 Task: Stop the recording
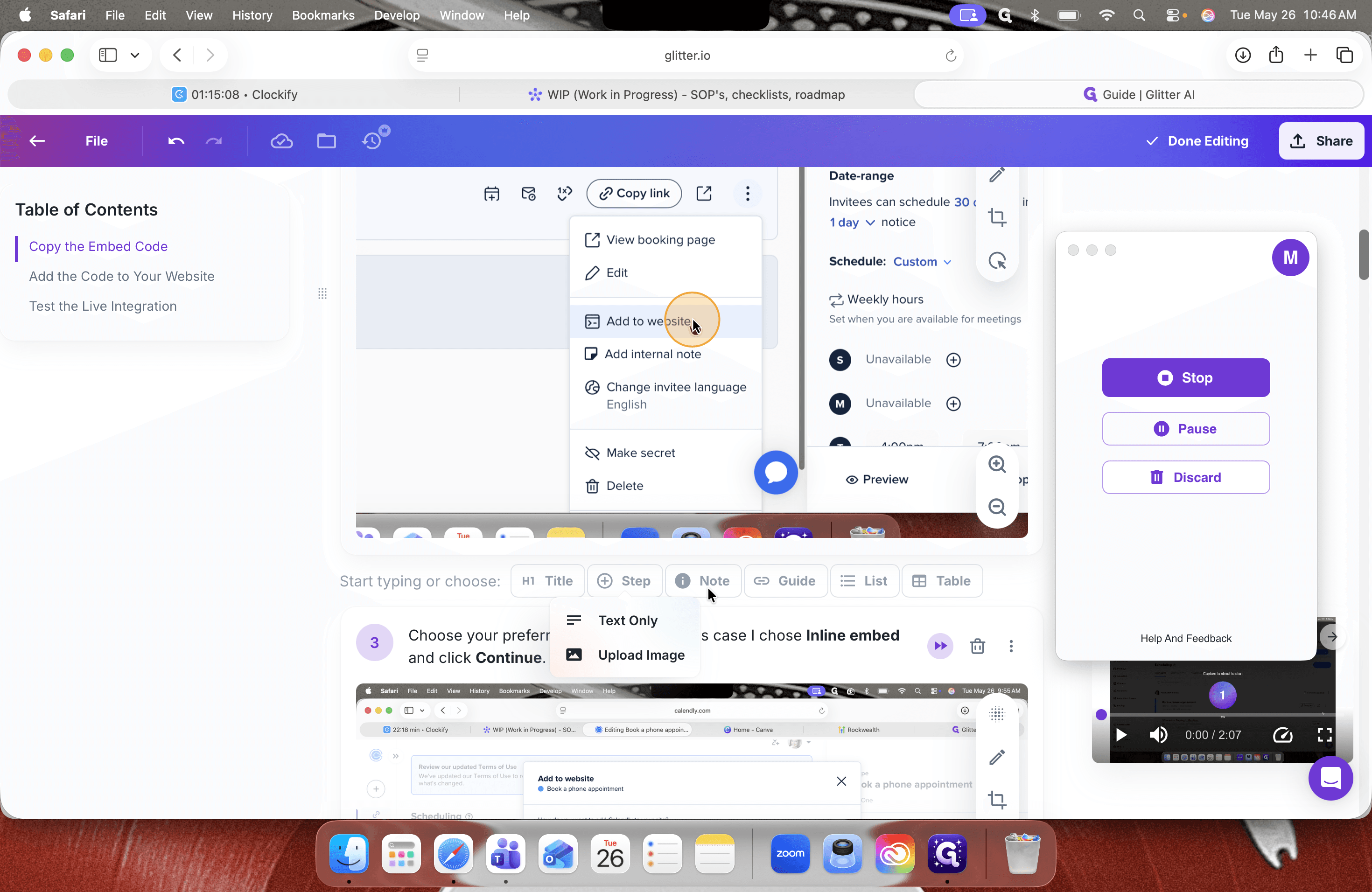pyautogui.click(x=1185, y=377)
